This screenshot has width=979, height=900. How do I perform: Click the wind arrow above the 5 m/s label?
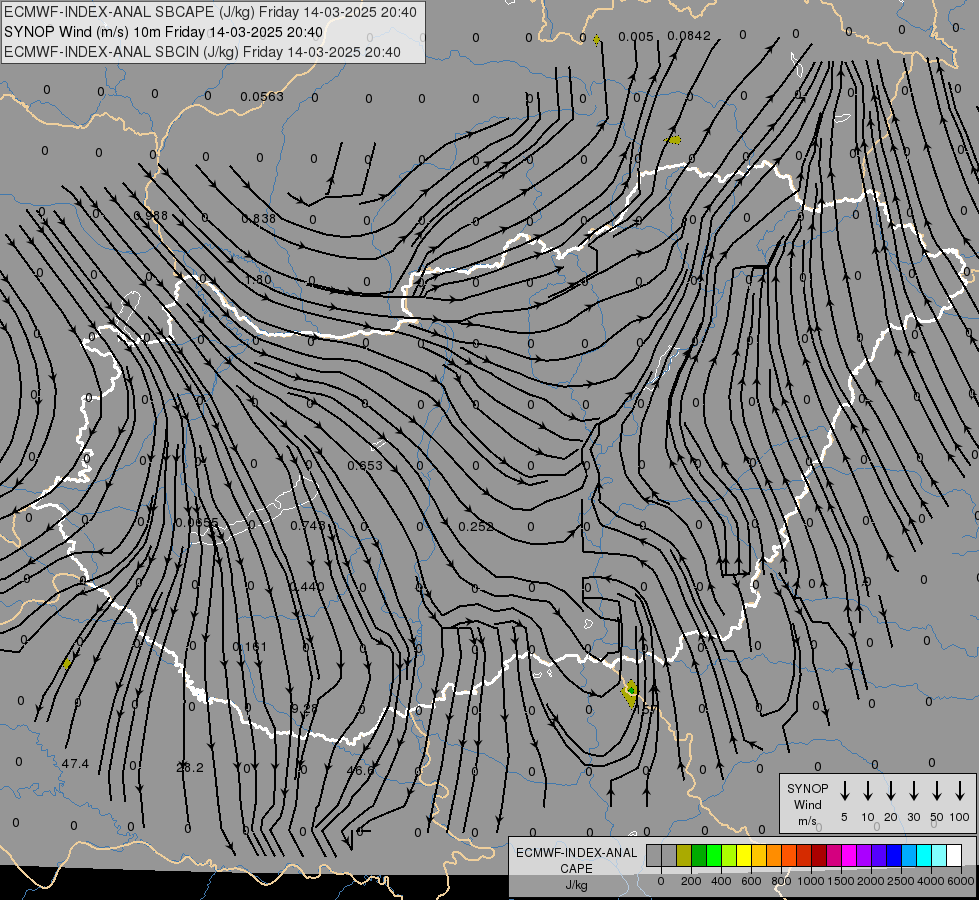(845, 791)
